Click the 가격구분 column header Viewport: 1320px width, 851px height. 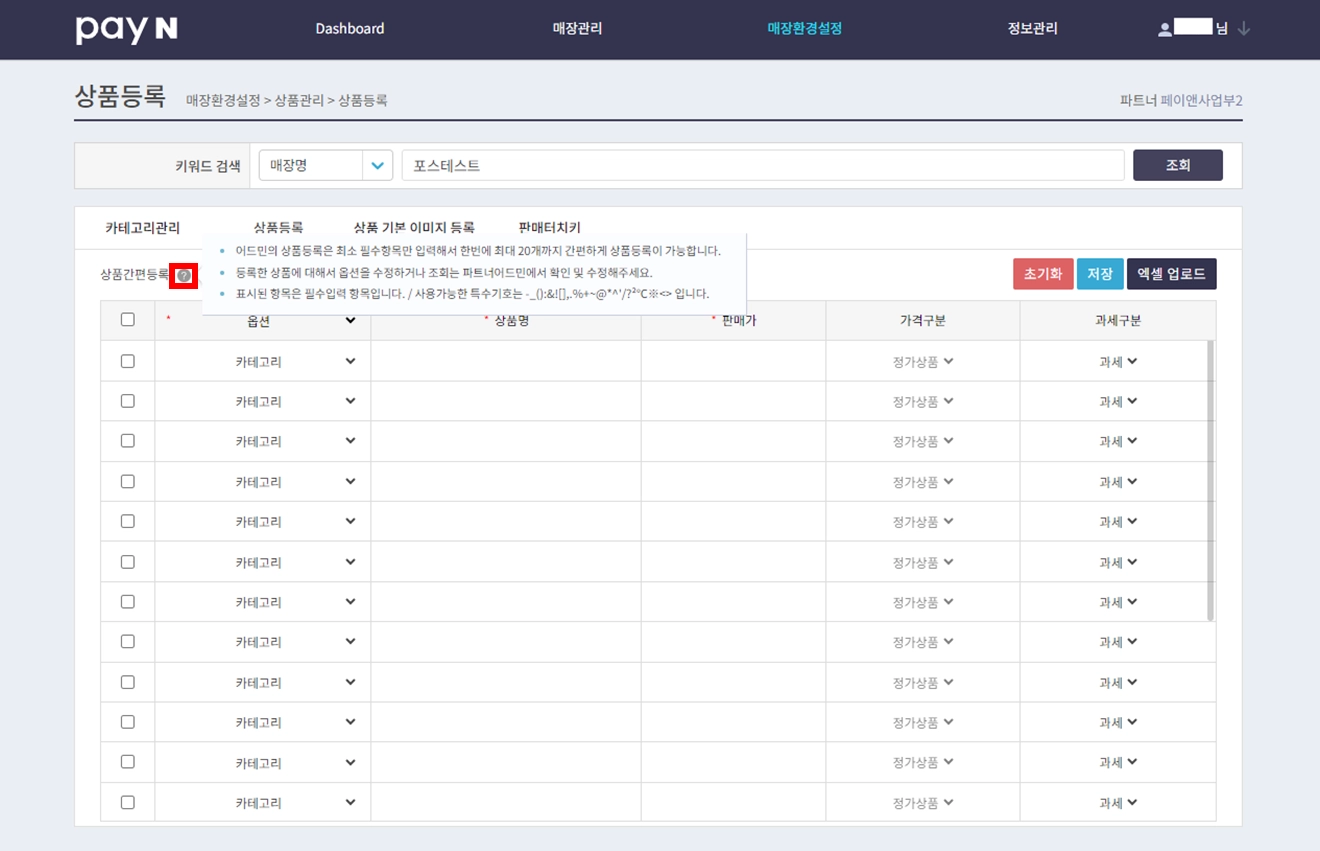click(x=923, y=321)
